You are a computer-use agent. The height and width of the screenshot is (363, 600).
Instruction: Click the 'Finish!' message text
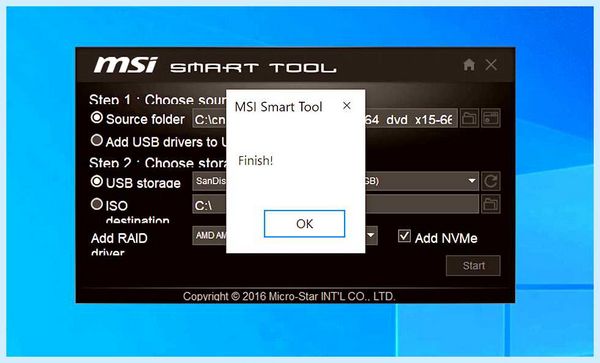pos(255,161)
